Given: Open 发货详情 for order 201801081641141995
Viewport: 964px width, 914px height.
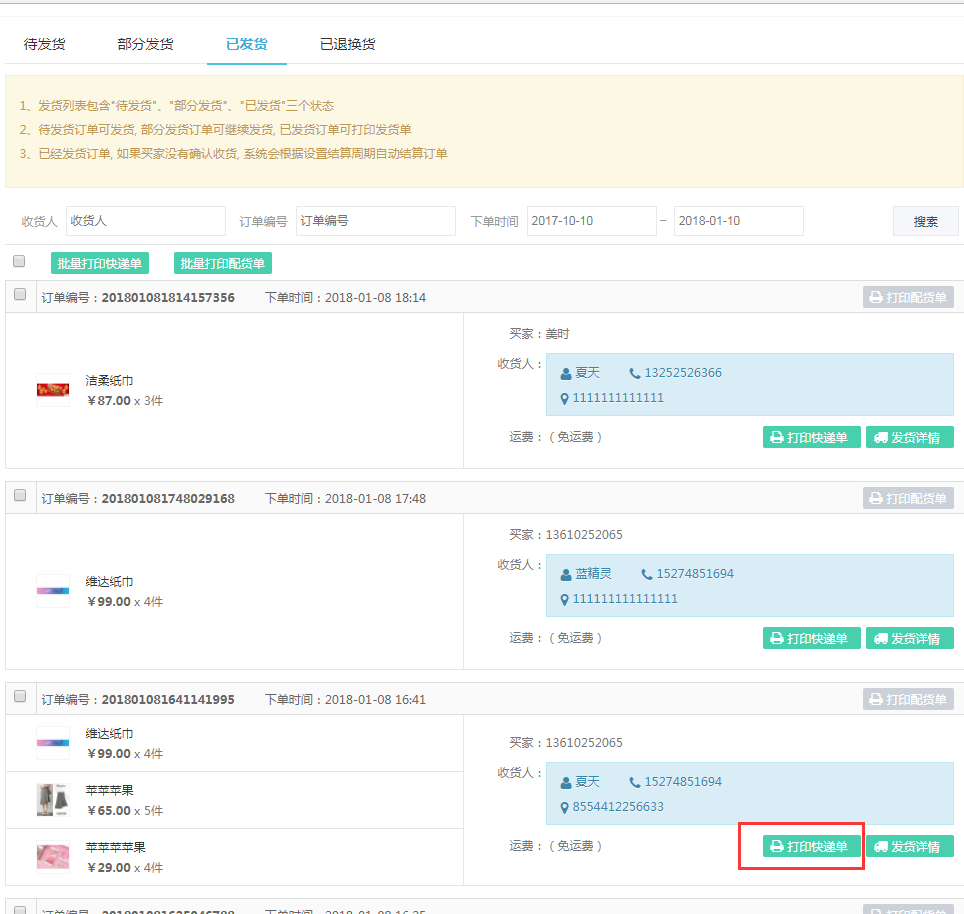Looking at the screenshot, I should pyautogui.click(x=909, y=846).
